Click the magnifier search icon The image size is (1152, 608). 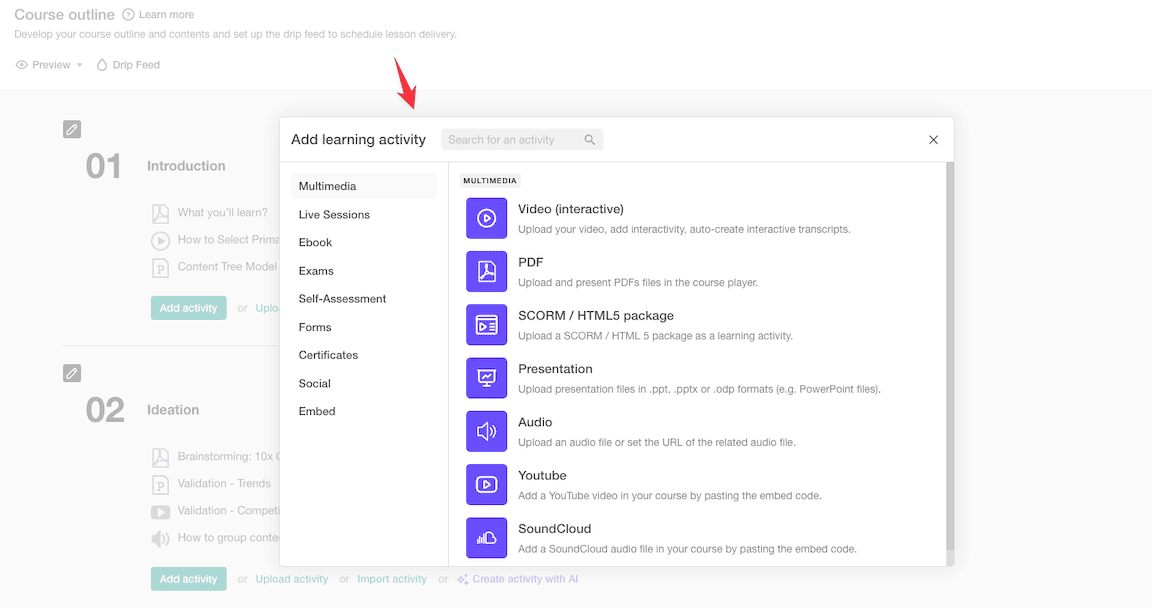(x=590, y=140)
